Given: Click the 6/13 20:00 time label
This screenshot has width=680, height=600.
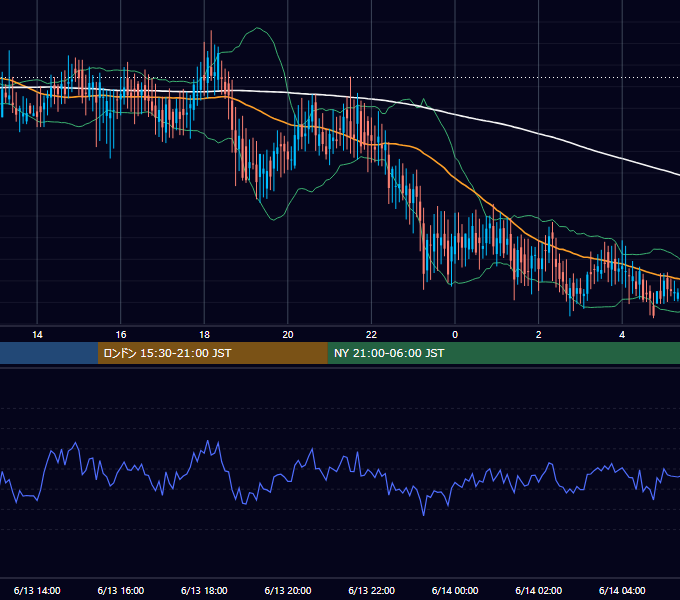Looking at the screenshot, I should [x=288, y=590].
